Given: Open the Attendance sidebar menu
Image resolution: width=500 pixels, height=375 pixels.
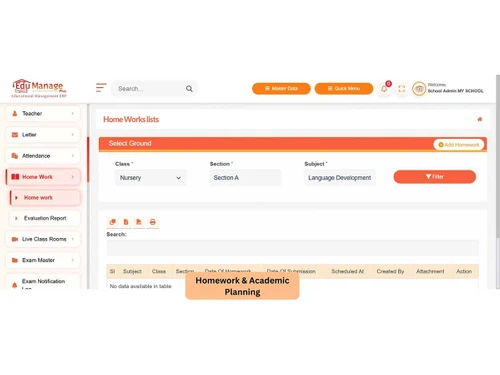Looking at the screenshot, I should (43, 156).
